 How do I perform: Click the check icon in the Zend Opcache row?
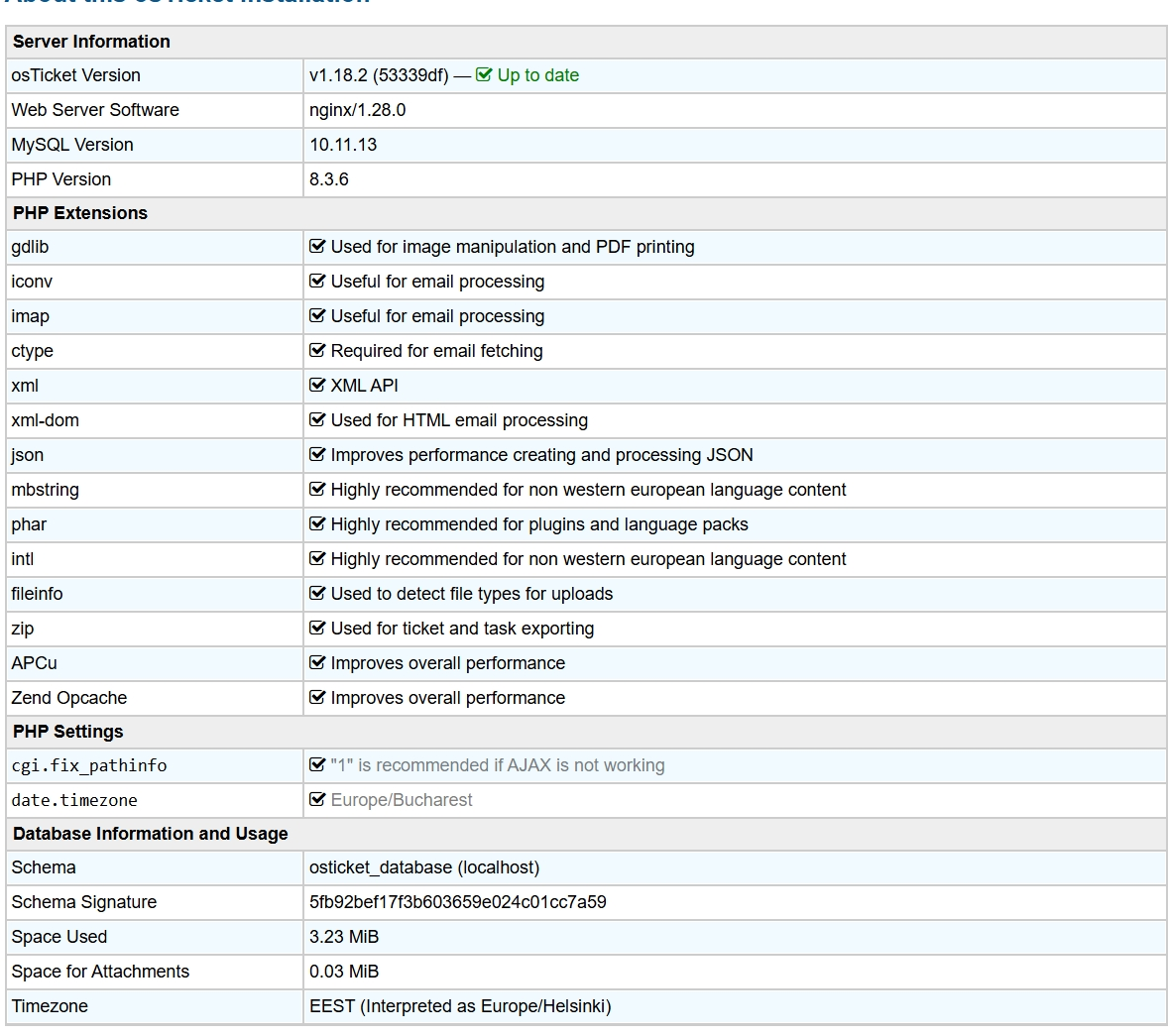pos(317,698)
